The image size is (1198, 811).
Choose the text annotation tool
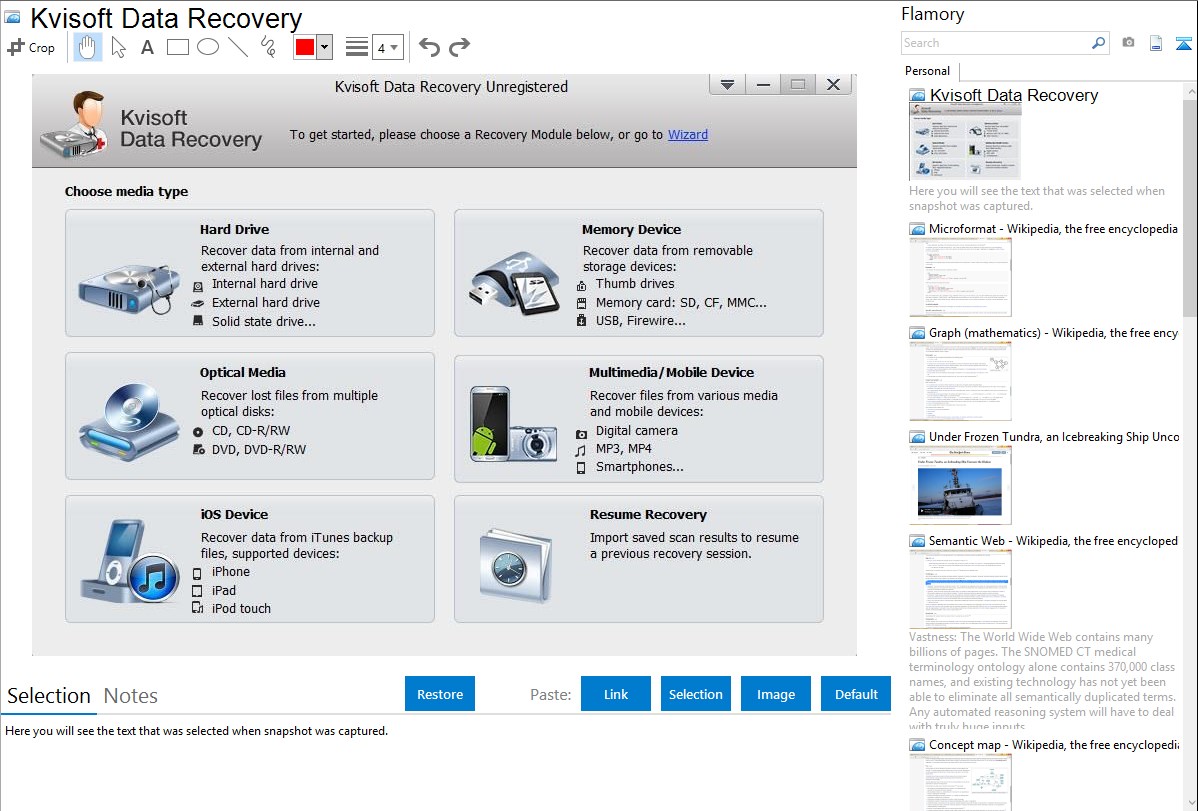click(x=147, y=47)
